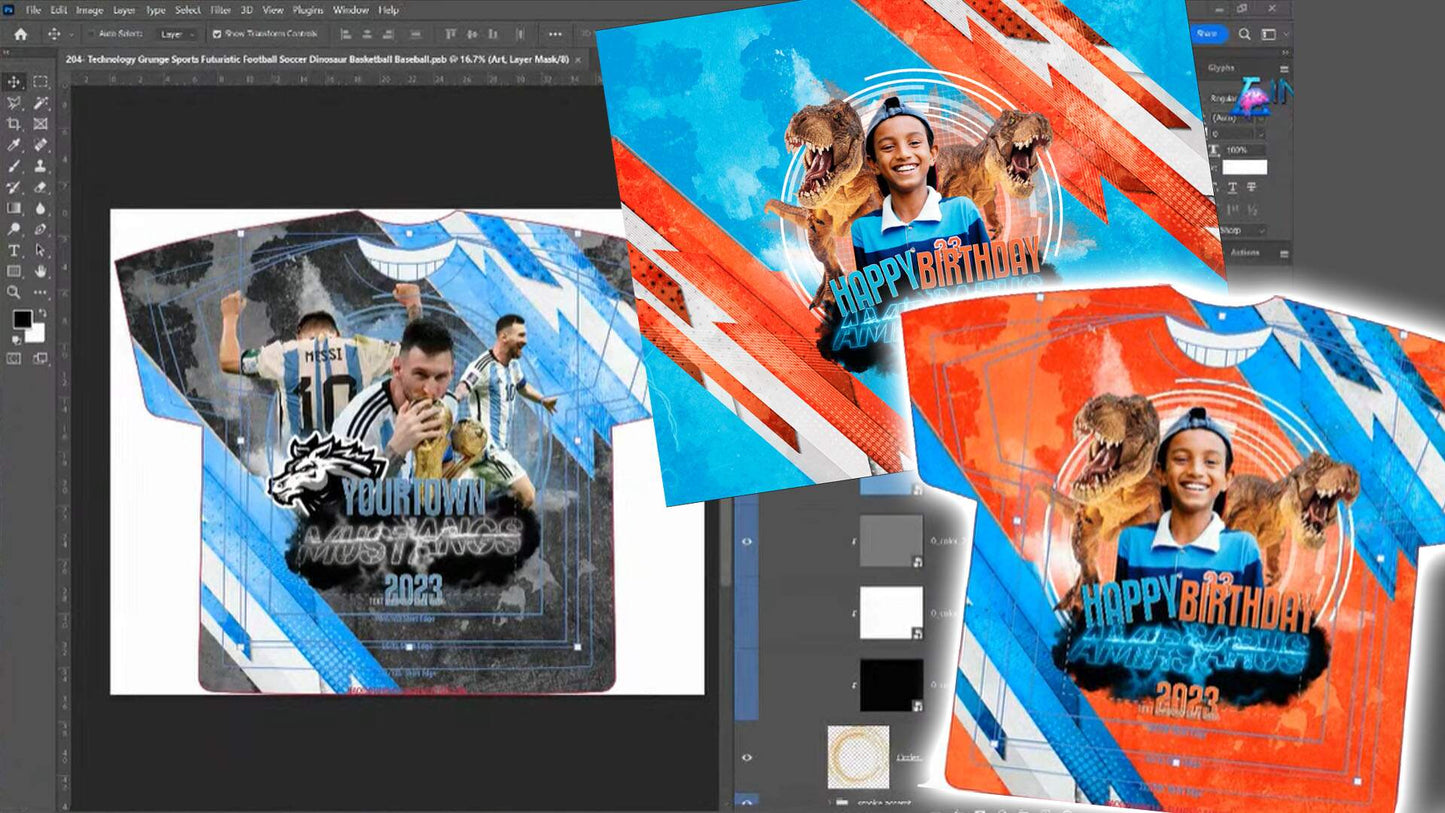Select the Rectangular Marquee tool

40,82
